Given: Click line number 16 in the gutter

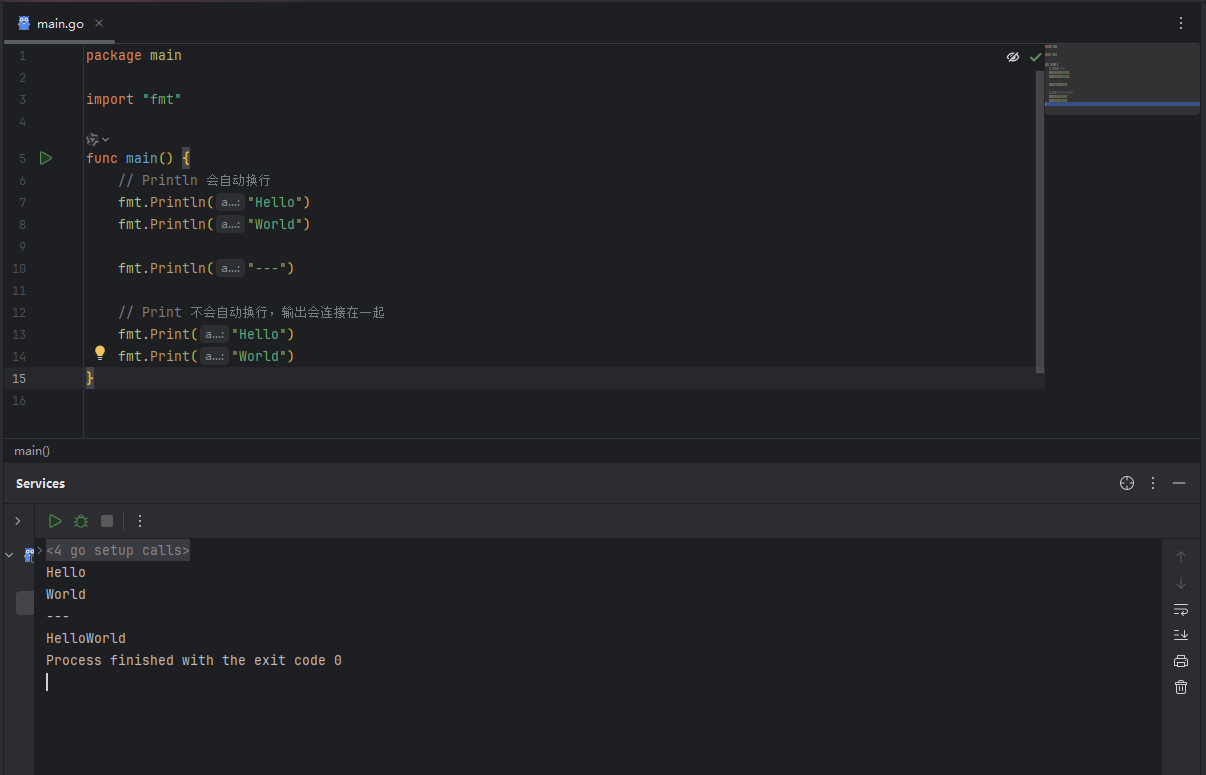Looking at the screenshot, I should point(20,400).
